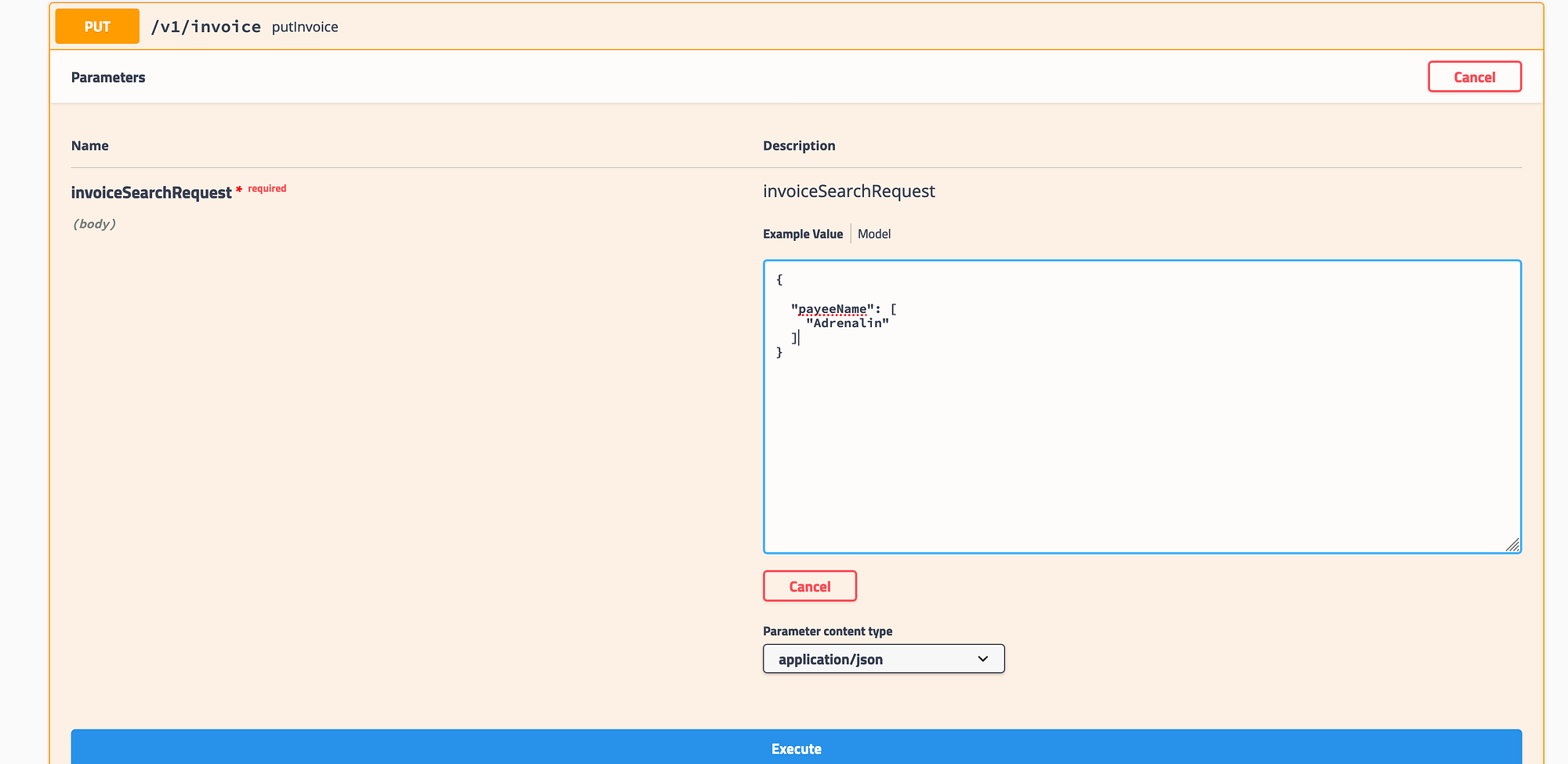Click Execute to send the request
This screenshot has height=764, width=1568.
(796, 748)
